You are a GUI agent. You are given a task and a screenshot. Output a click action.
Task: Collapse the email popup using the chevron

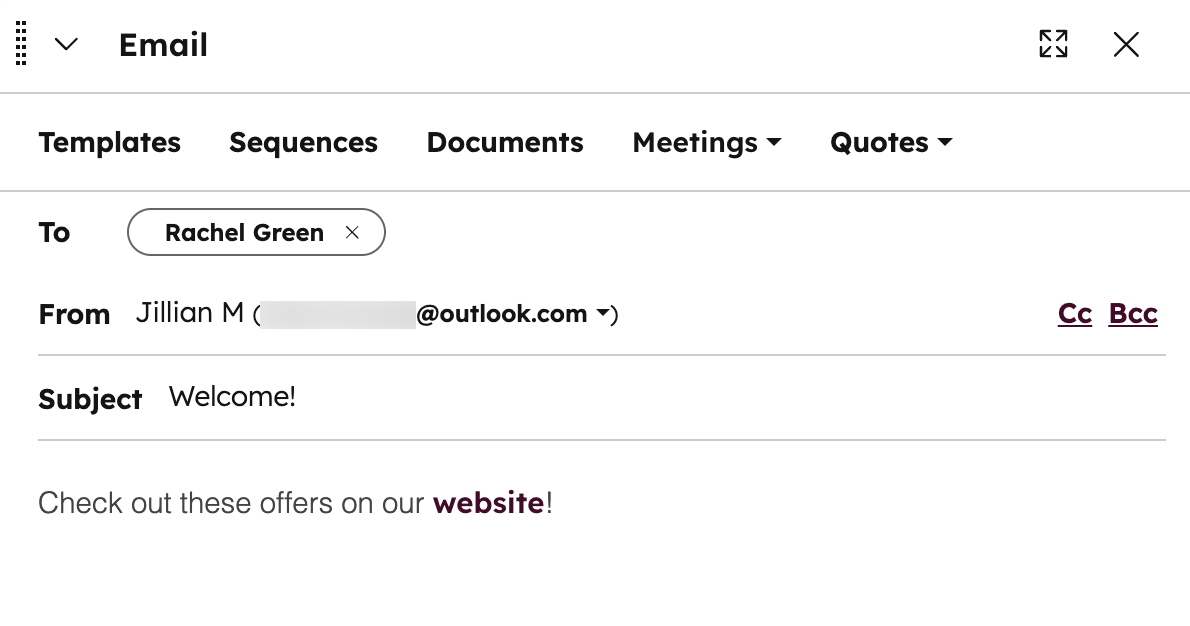coord(66,45)
